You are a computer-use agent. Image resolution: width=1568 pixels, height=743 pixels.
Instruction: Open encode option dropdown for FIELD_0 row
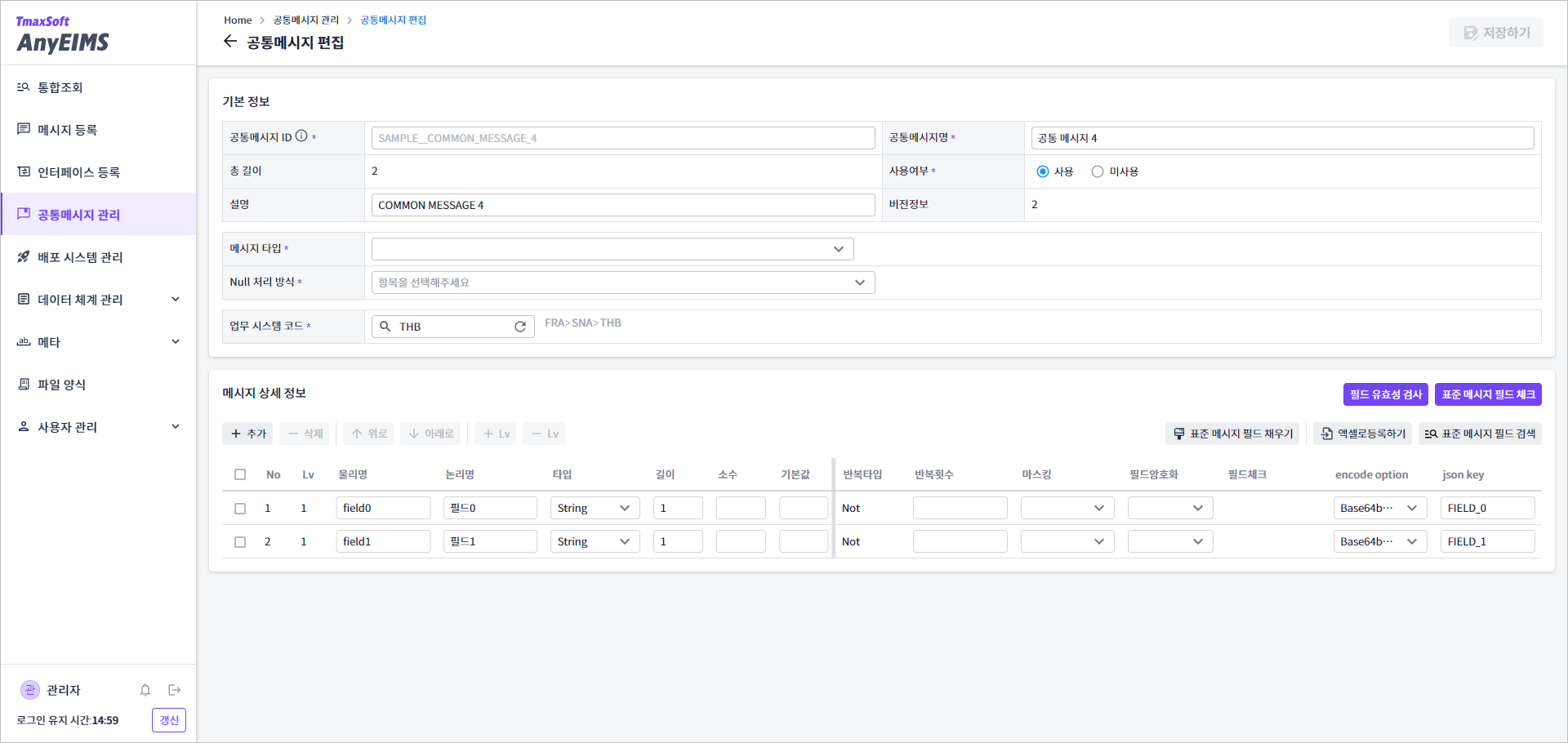pyautogui.click(x=1380, y=508)
